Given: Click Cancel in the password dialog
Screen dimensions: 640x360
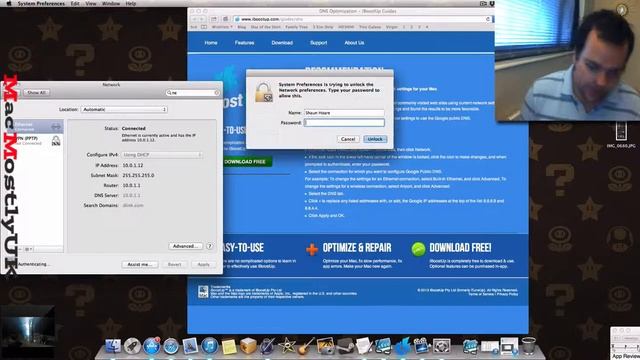Looking at the screenshot, I should [x=348, y=139].
